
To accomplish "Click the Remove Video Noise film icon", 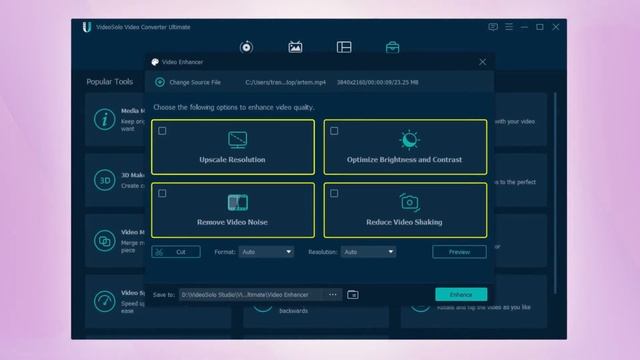I will (238, 203).
